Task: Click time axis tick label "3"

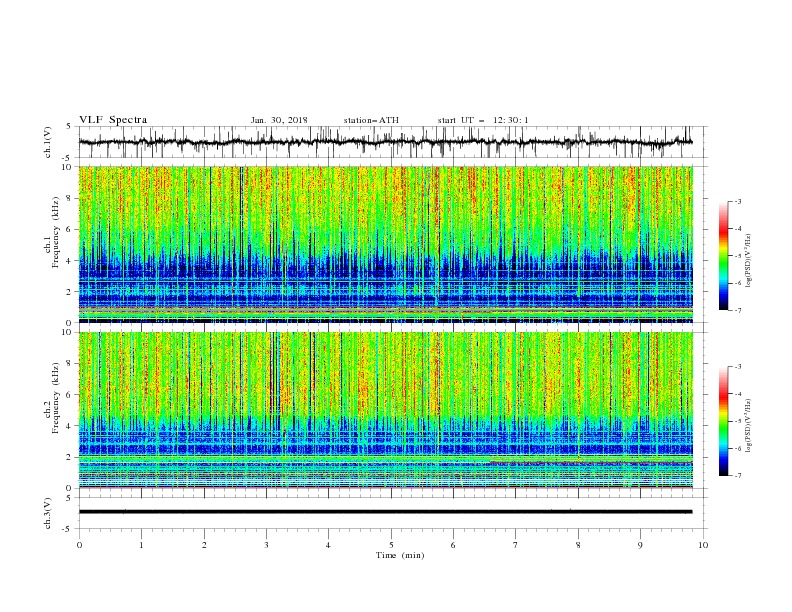Action: pyautogui.click(x=266, y=545)
